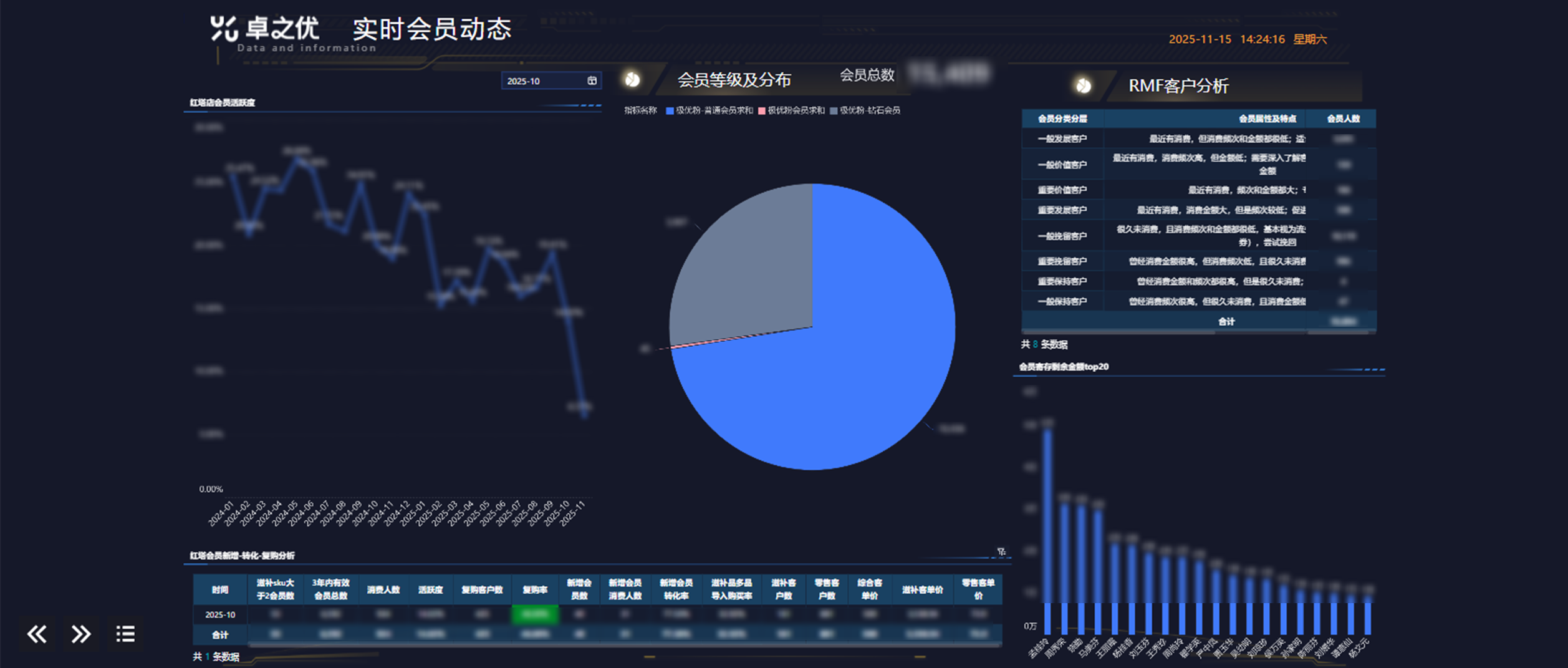
Task: Select the 2025-10 row in the analysis table
Action: click(219, 614)
